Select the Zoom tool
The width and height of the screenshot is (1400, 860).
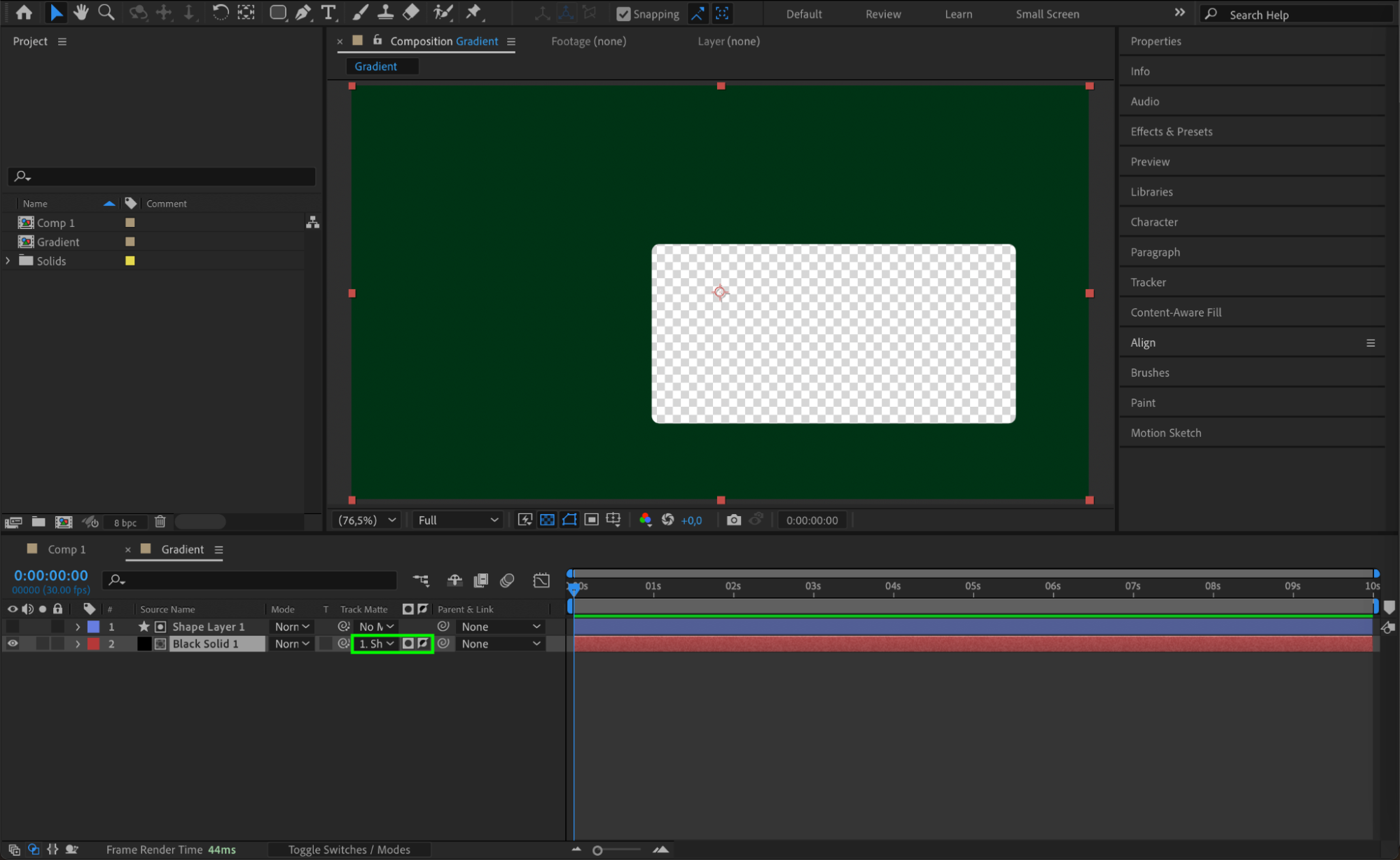(x=106, y=13)
